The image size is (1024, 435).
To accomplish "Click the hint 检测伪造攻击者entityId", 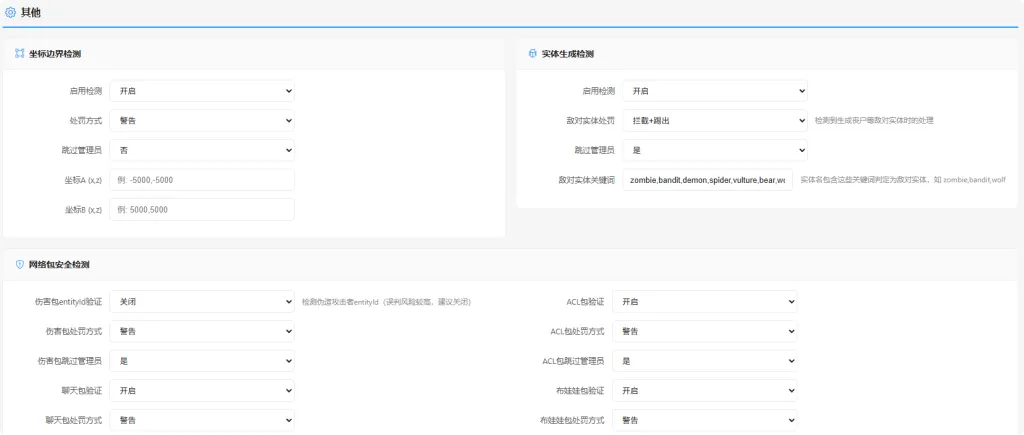I will coord(387,302).
